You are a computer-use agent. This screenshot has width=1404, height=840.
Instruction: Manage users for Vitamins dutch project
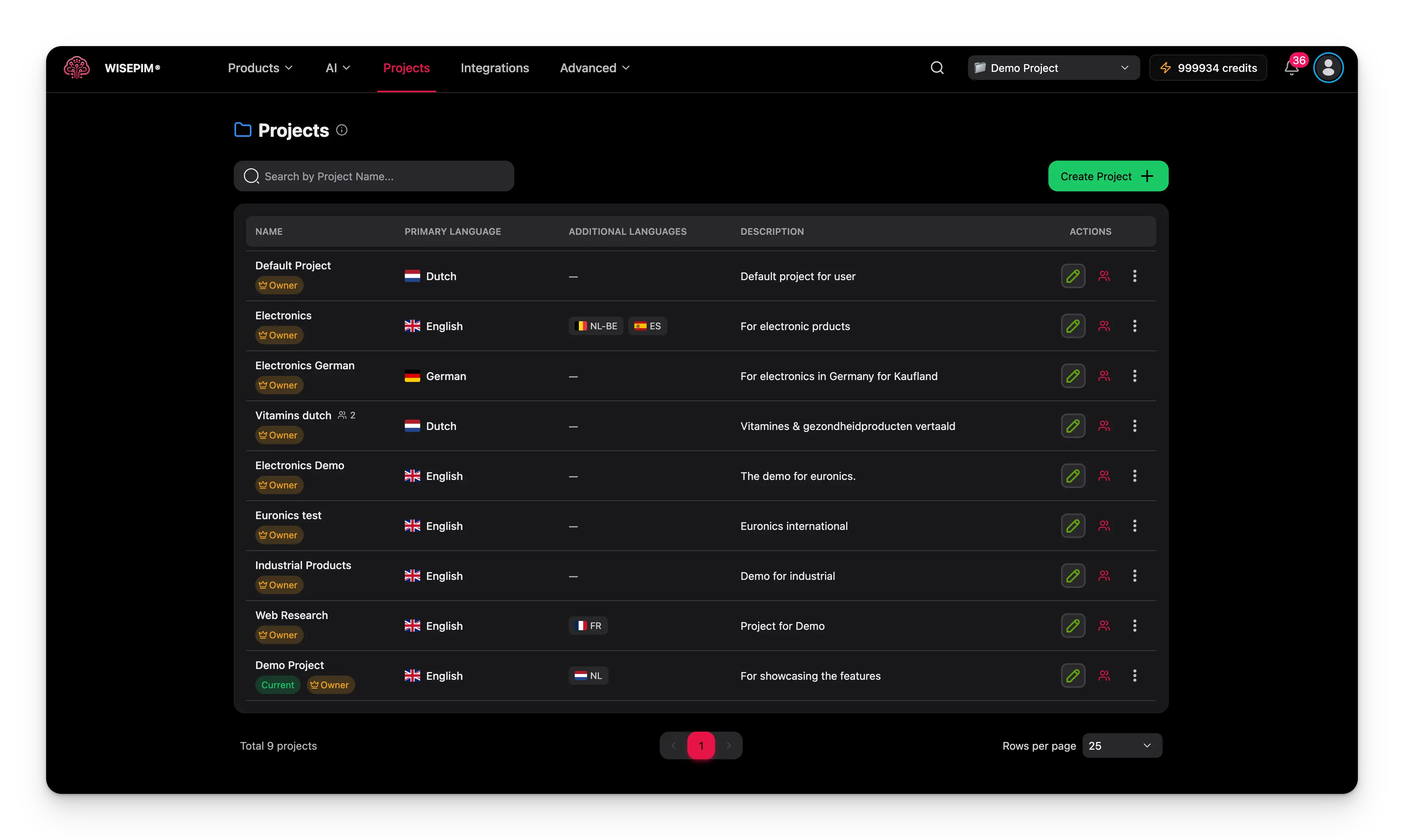pos(1105,426)
